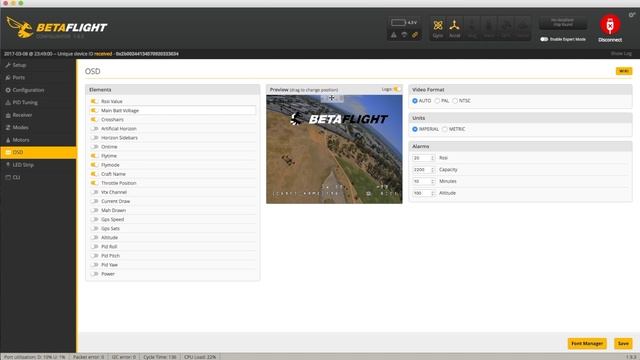Toggle Enable Expert Mode switch

coord(544,39)
